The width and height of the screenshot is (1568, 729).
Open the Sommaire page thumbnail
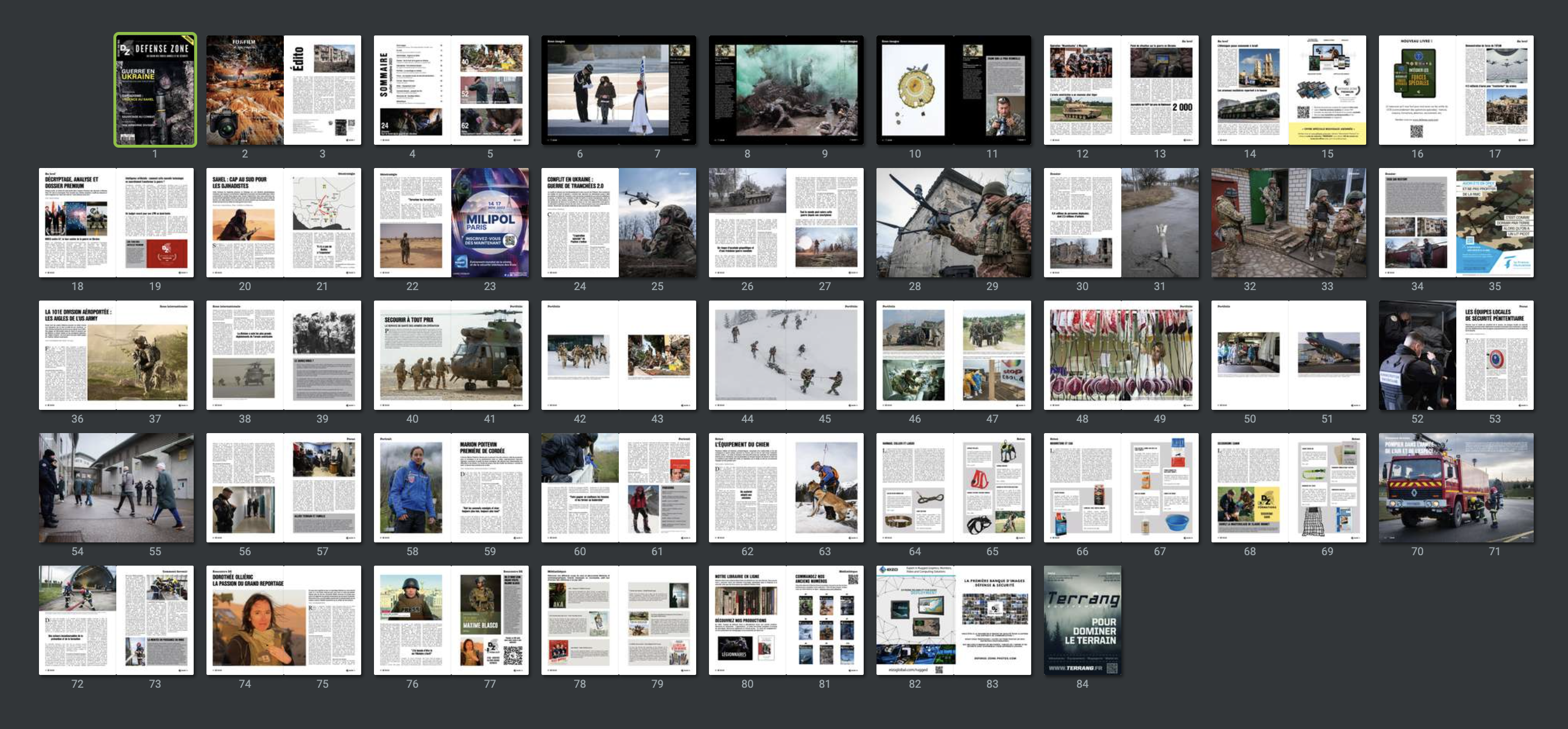[412, 90]
